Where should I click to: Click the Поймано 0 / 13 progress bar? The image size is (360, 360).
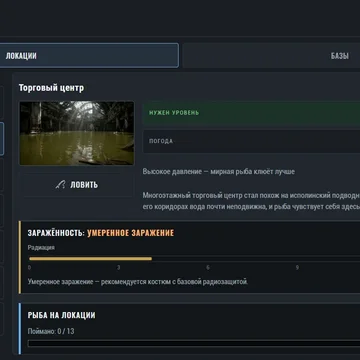[194, 343]
